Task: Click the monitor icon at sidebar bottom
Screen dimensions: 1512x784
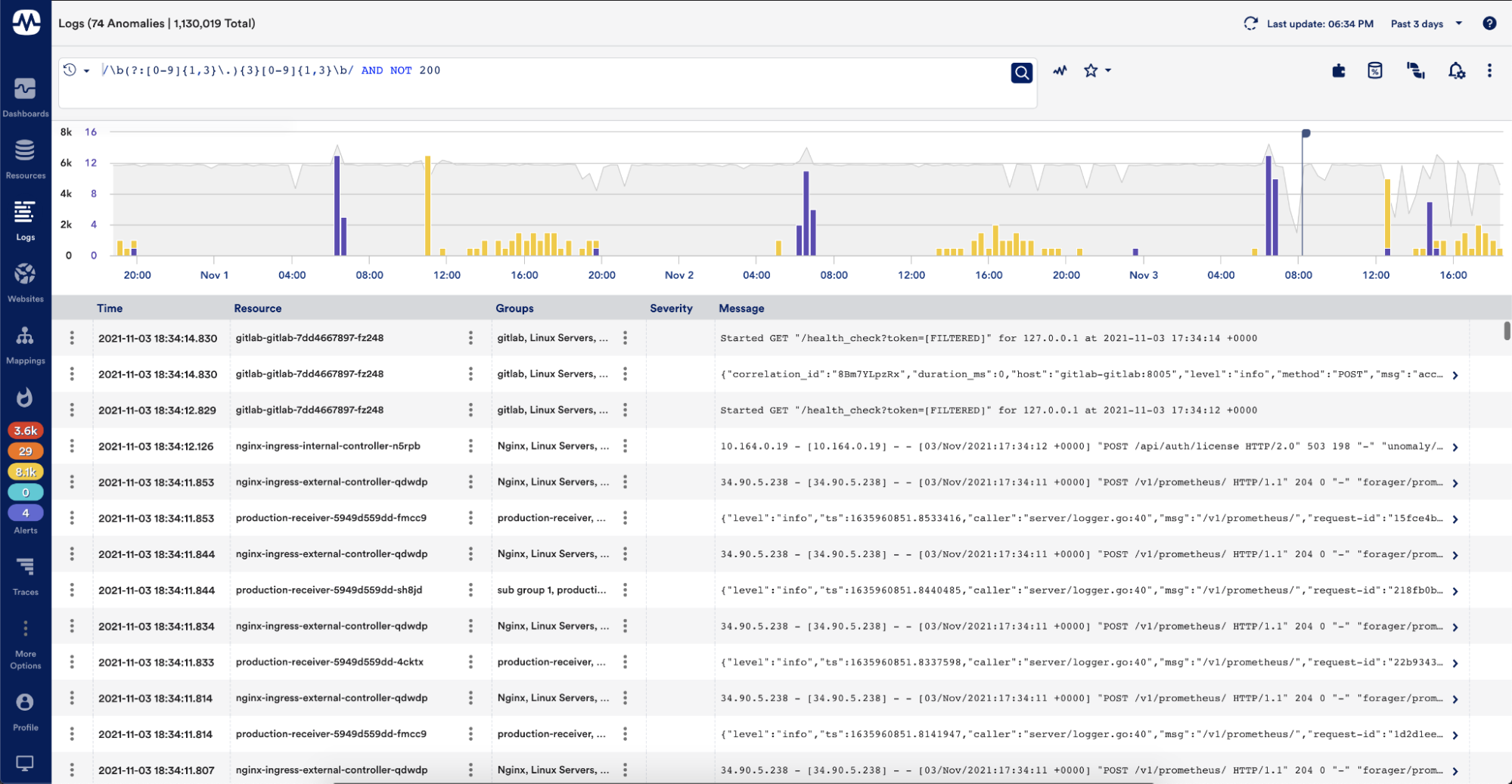Action: [25, 763]
